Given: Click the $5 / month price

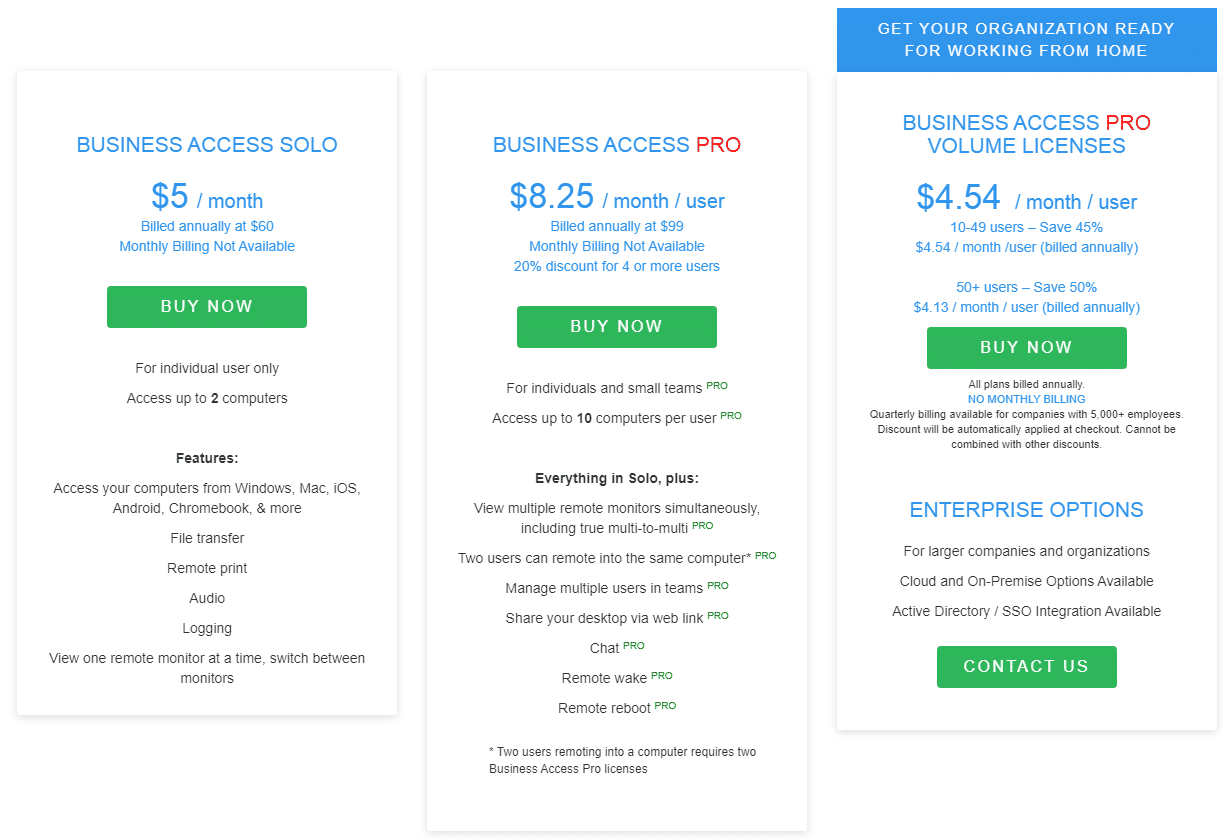Looking at the screenshot, I should point(207,197).
